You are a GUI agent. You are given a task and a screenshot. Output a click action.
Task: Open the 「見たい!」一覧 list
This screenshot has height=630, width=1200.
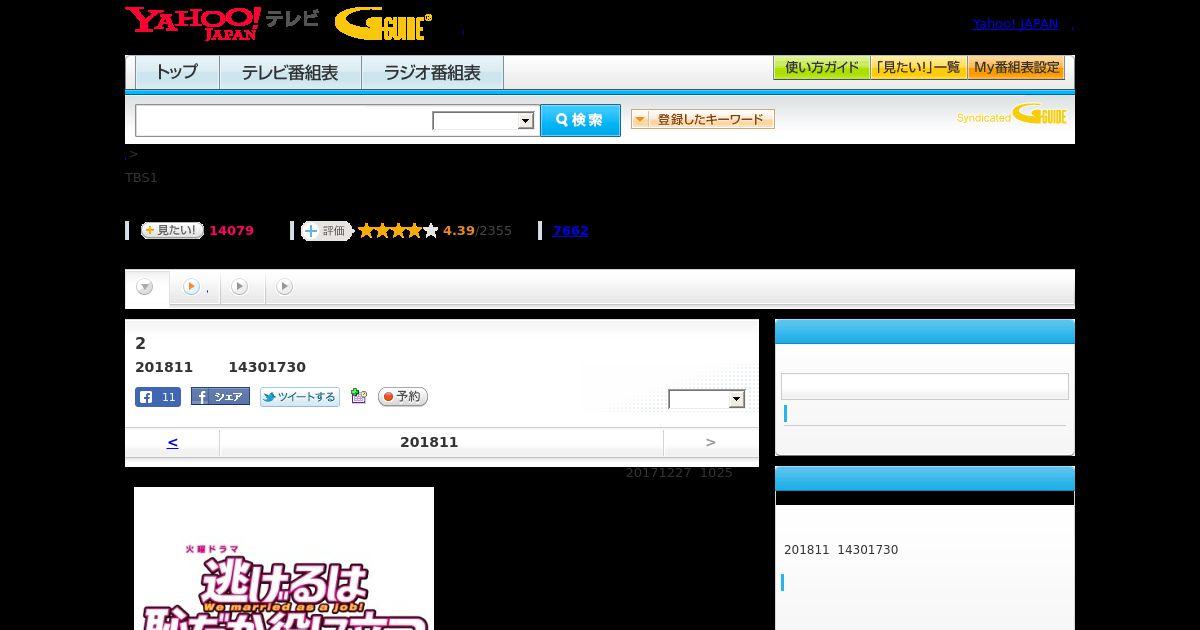[918, 68]
